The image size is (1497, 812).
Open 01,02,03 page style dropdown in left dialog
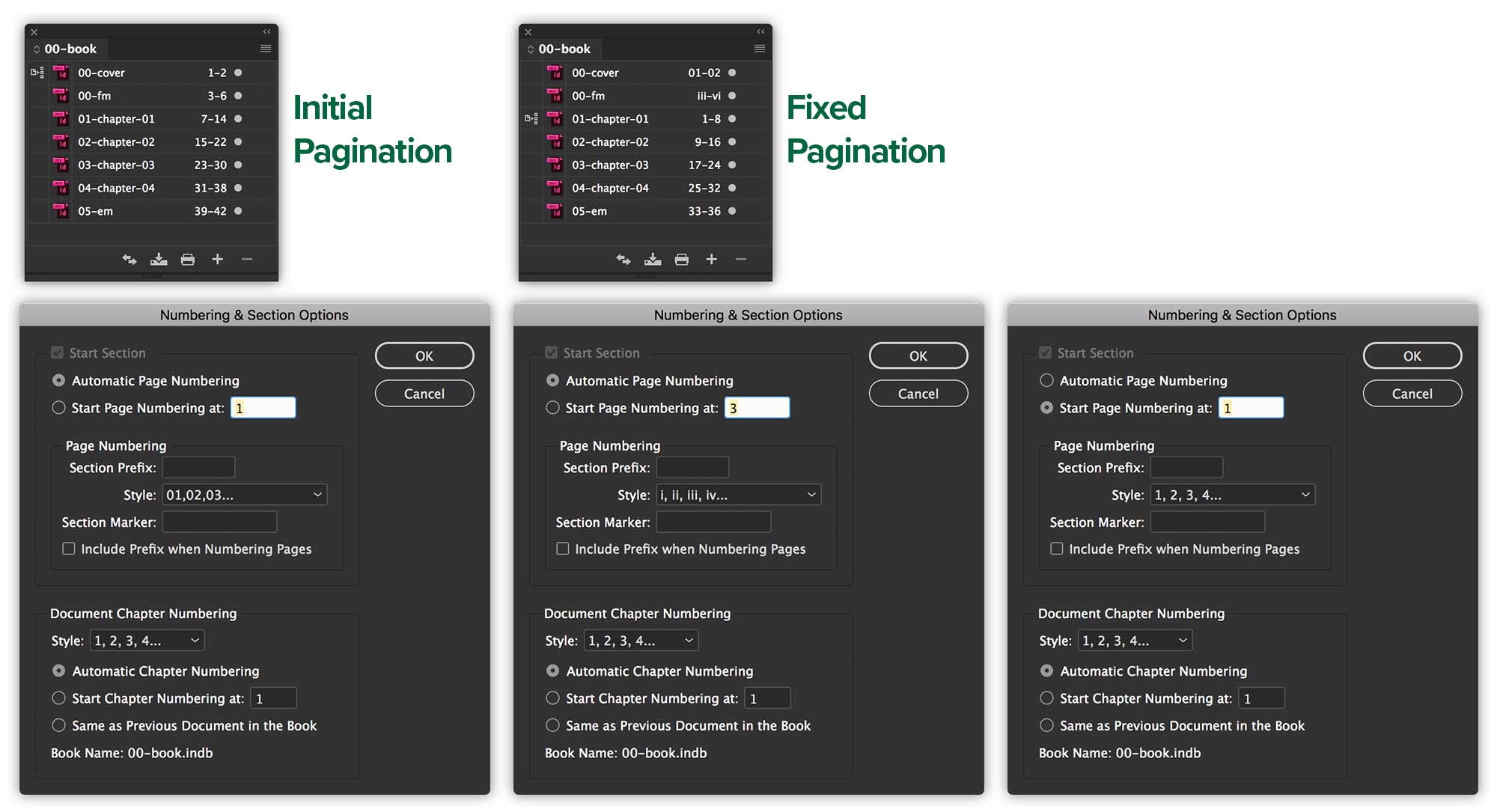coord(245,495)
